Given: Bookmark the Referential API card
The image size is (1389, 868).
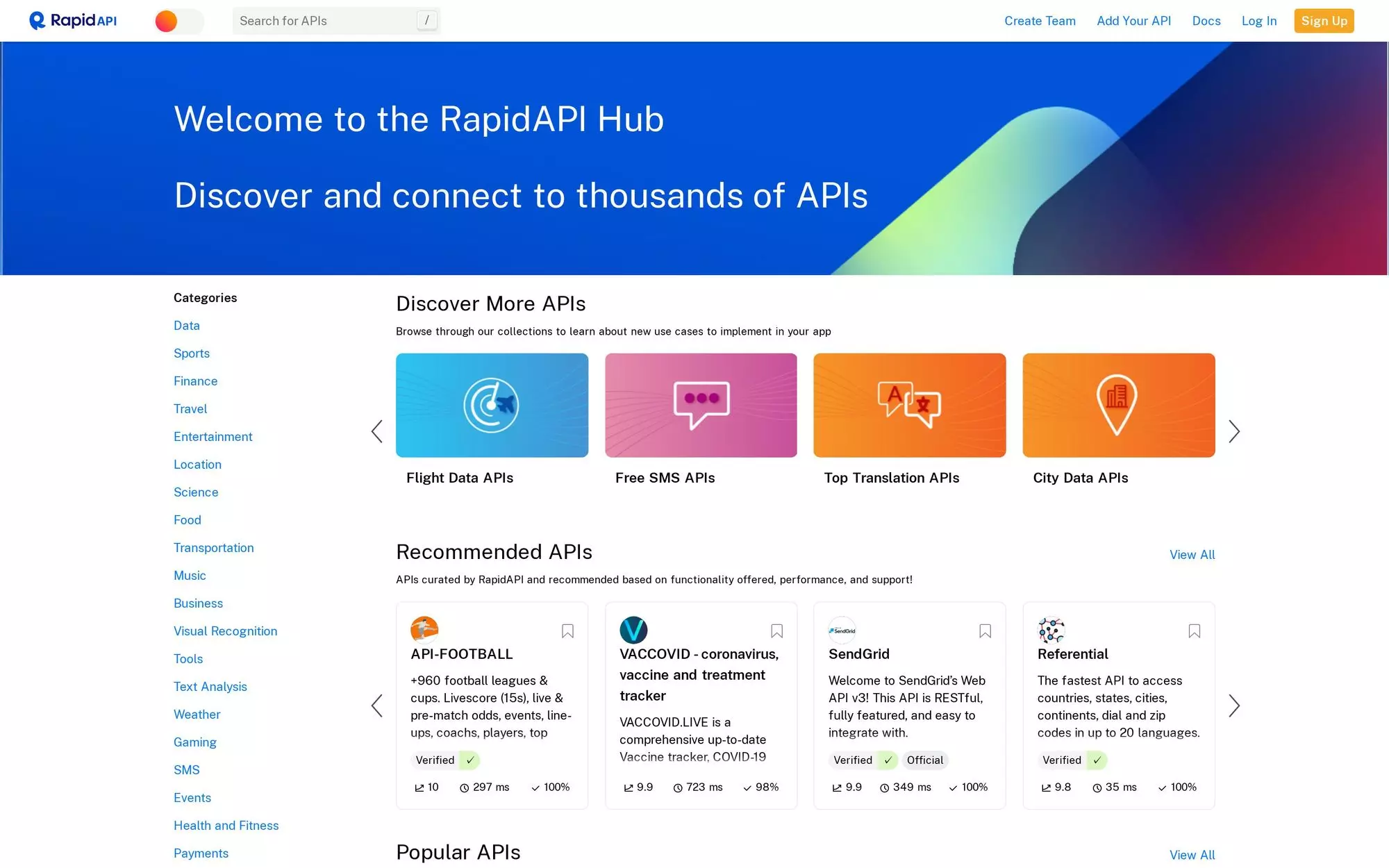Looking at the screenshot, I should 1194,631.
